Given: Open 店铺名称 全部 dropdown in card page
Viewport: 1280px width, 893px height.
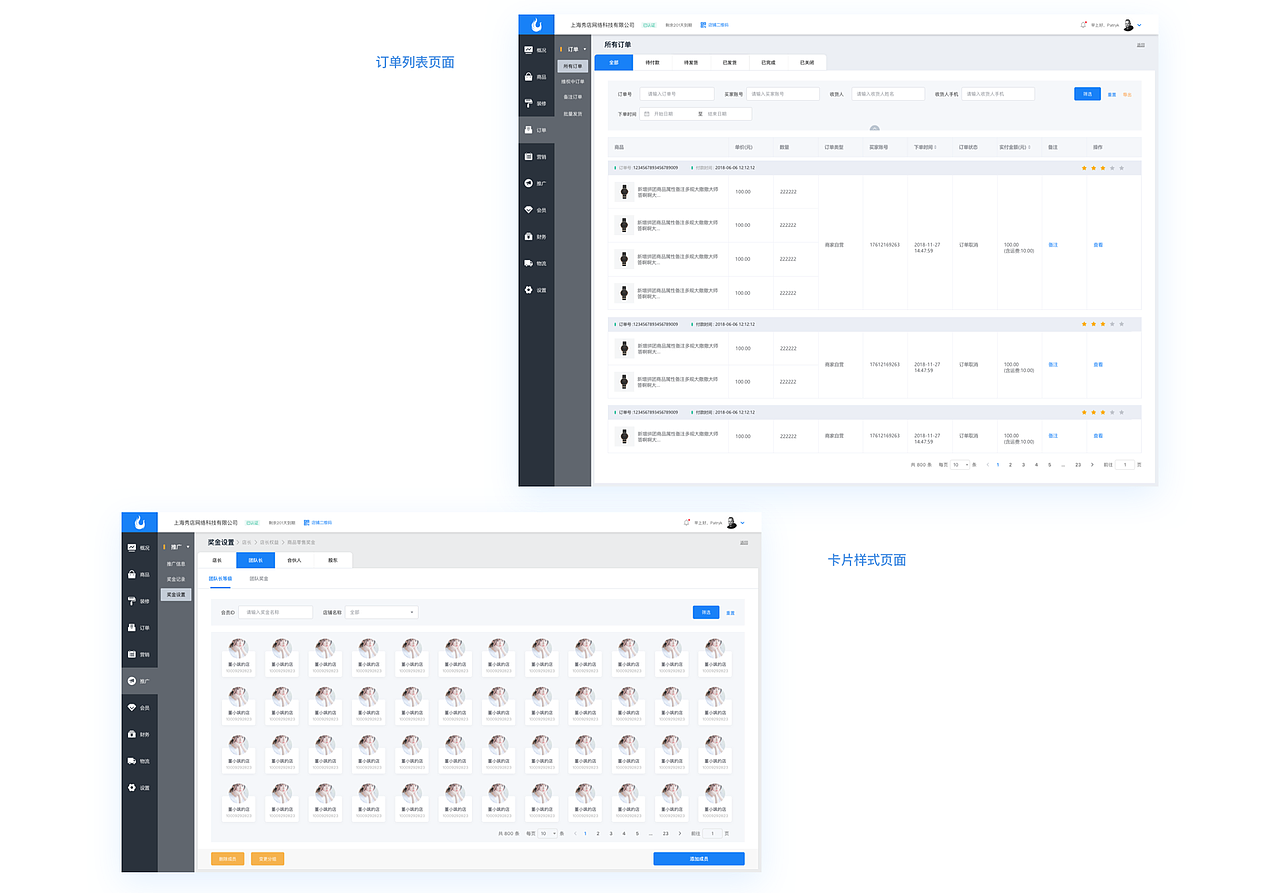Looking at the screenshot, I should pos(382,612).
